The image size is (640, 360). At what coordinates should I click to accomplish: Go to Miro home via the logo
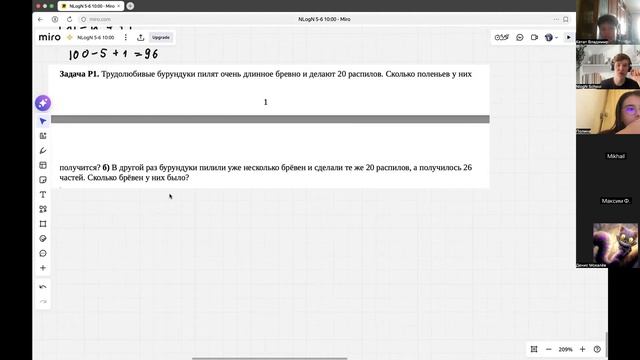point(49,37)
